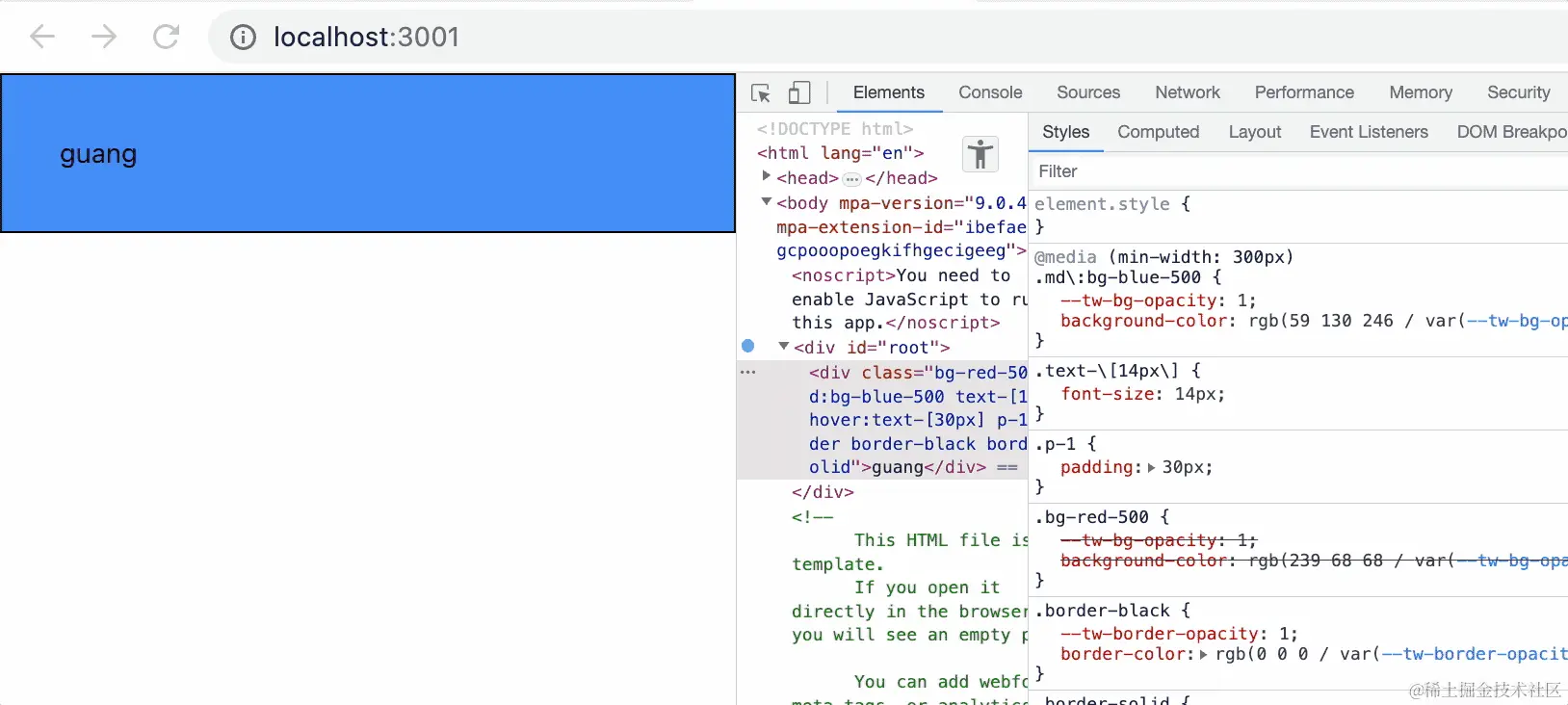The width and height of the screenshot is (1568, 705).
Task: Expand the collapsed head element
Action: coord(767,176)
